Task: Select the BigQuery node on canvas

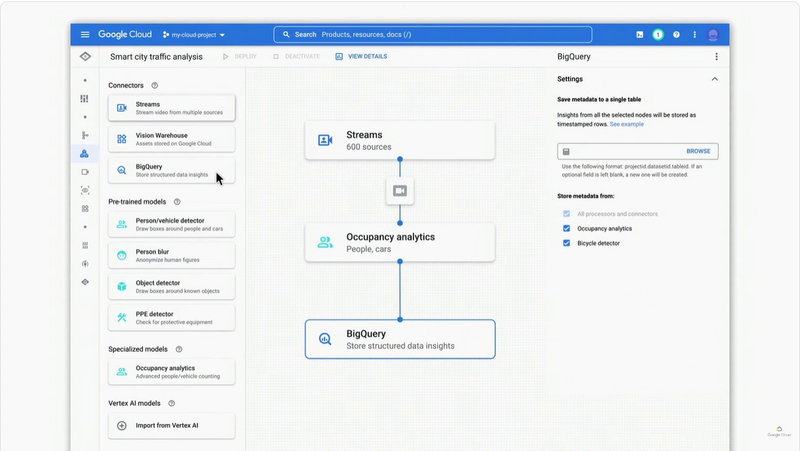Action: point(400,339)
